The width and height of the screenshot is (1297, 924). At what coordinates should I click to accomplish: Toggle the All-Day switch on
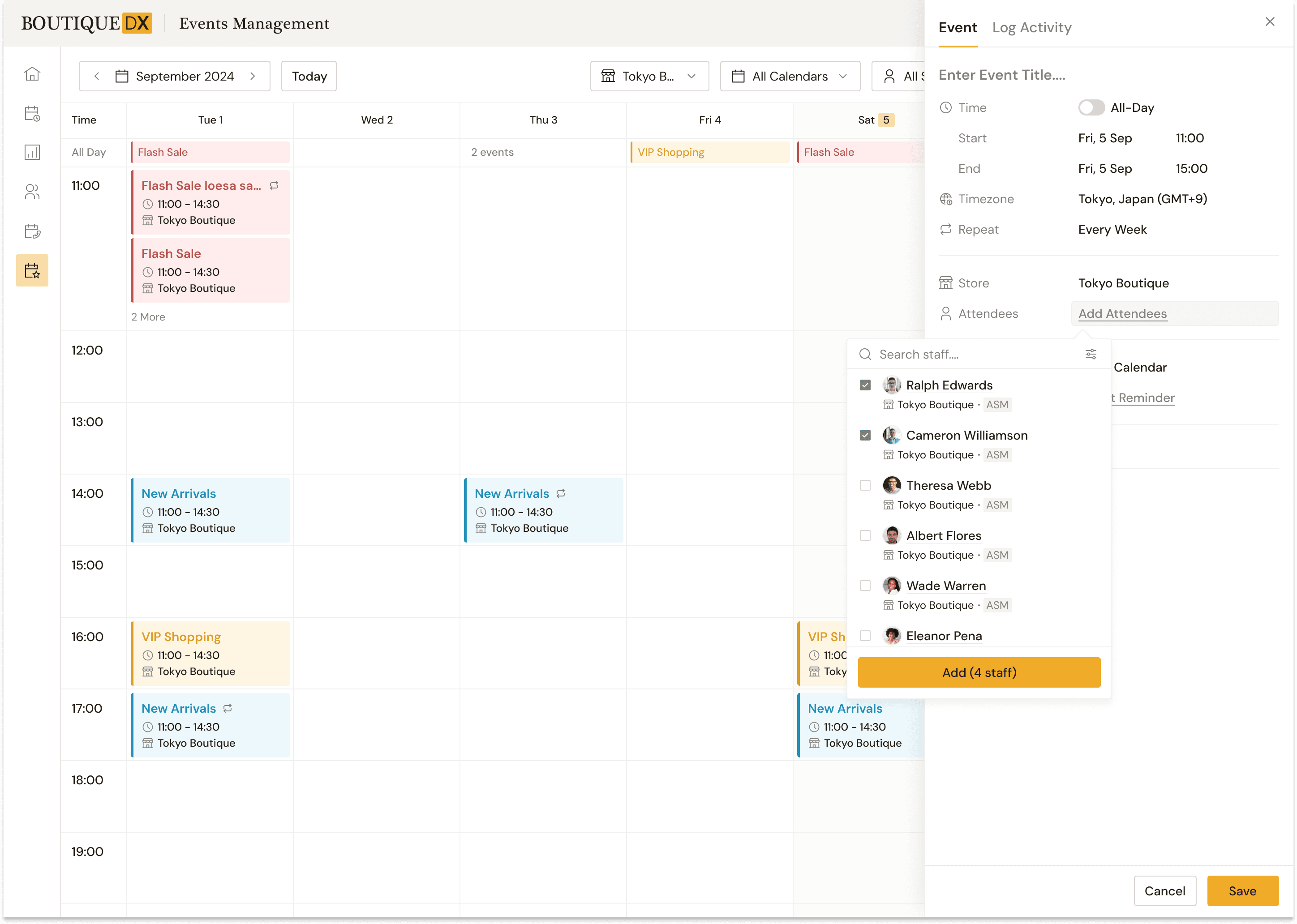coord(1091,107)
